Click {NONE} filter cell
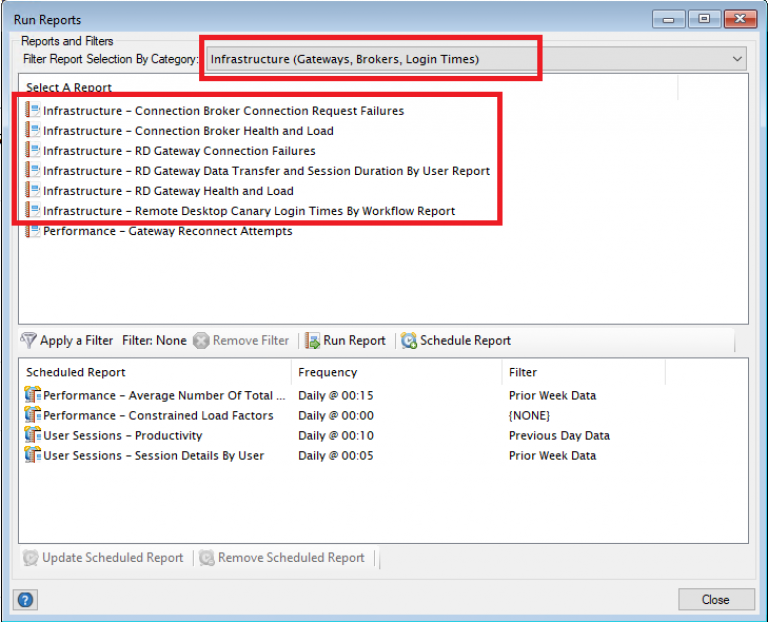Image resolution: width=768 pixels, height=622 pixels. 529,415
